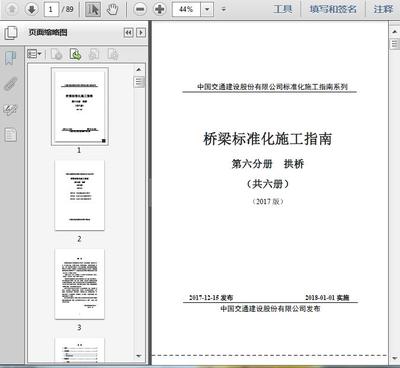
Task: Open the toolbar overflow options arrow
Action: (x=224, y=9)
